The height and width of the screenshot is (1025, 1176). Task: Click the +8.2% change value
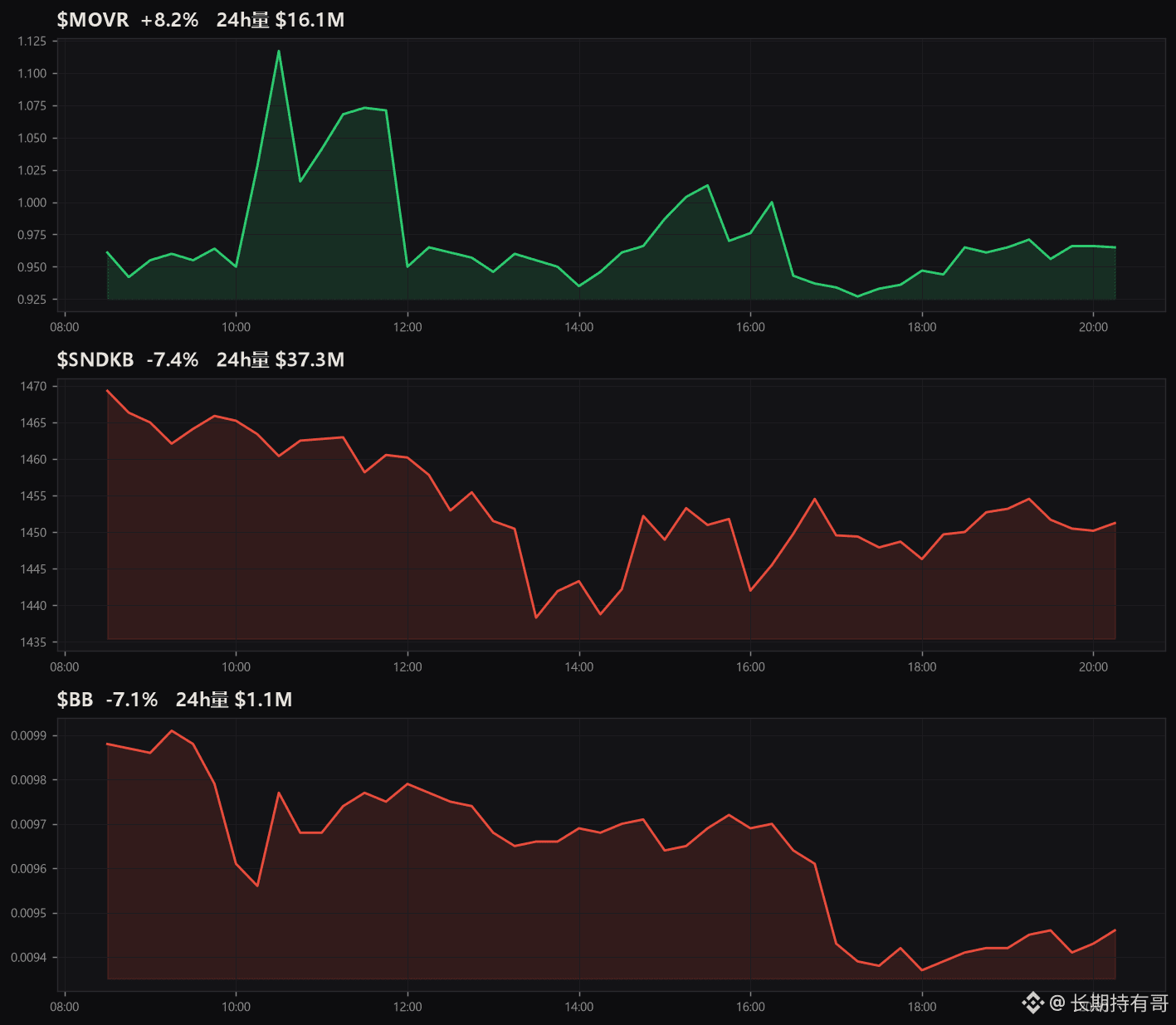pos(170,20)
